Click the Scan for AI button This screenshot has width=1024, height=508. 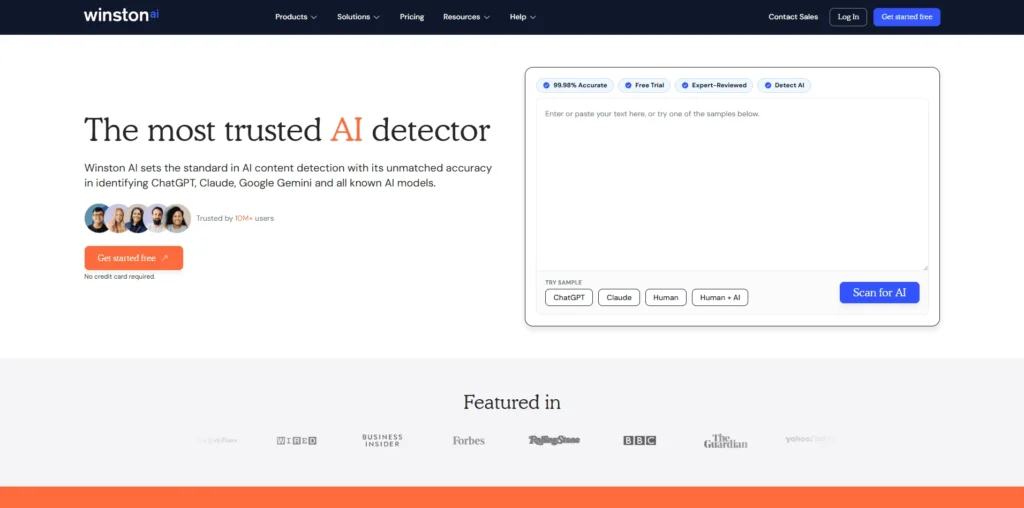point(879,293)
